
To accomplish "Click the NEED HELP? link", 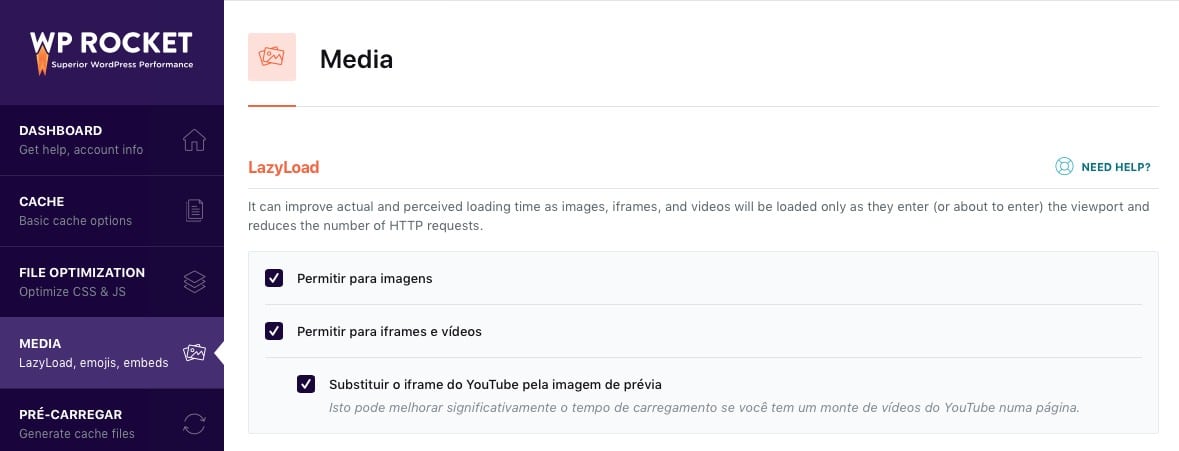I will pos(1115,167).
